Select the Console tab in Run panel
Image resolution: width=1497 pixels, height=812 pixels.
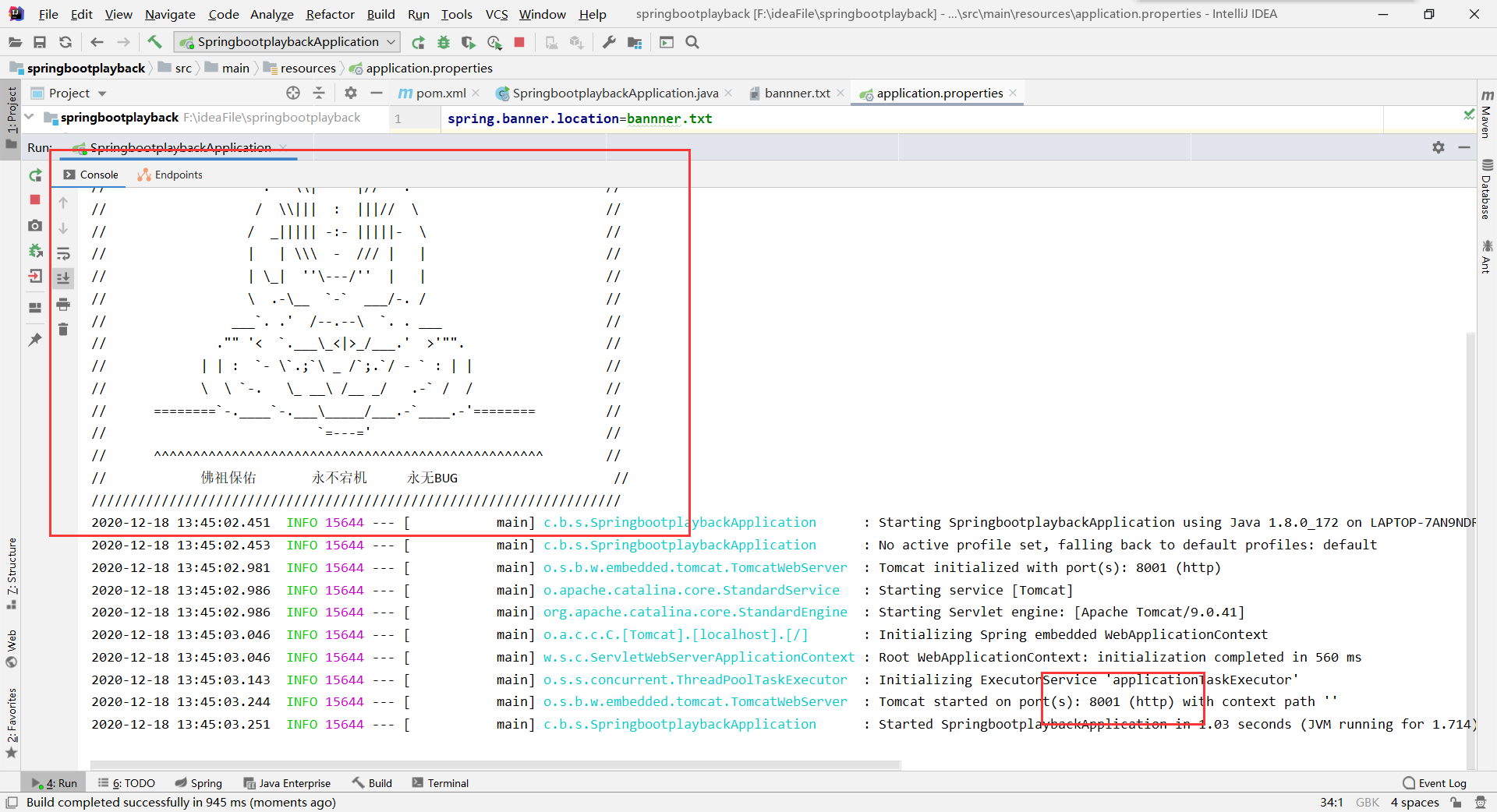(x=91, y=175)
